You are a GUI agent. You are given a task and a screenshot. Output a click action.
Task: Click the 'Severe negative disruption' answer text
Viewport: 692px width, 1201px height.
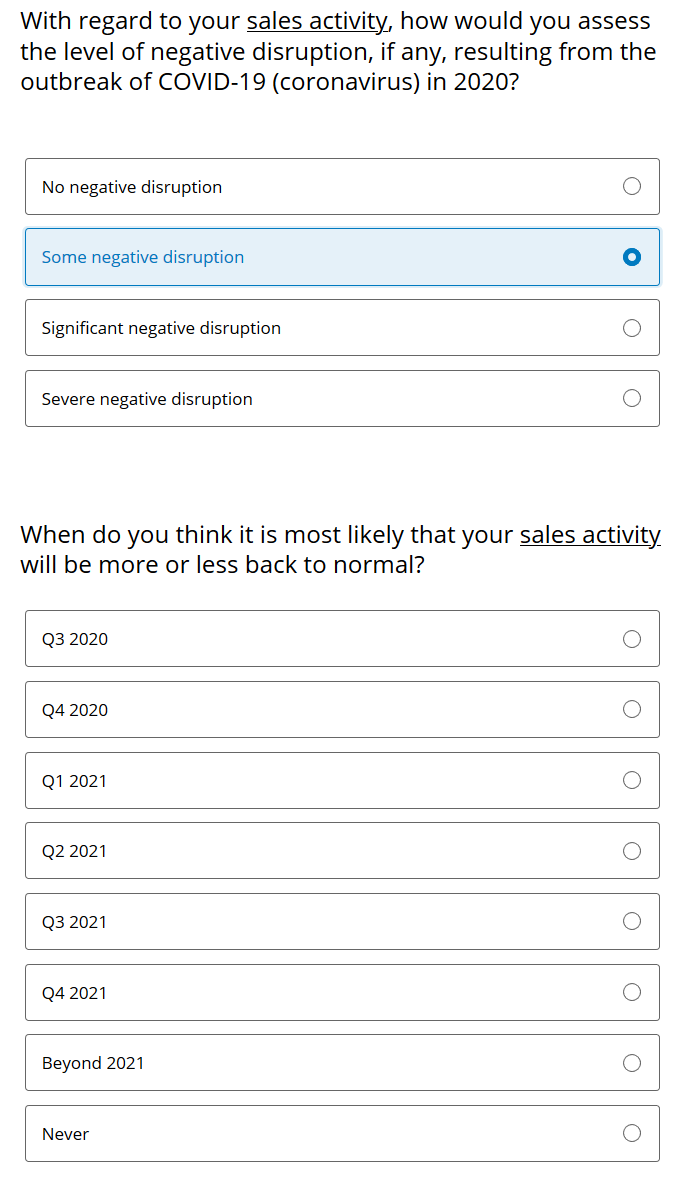(147, 399)
